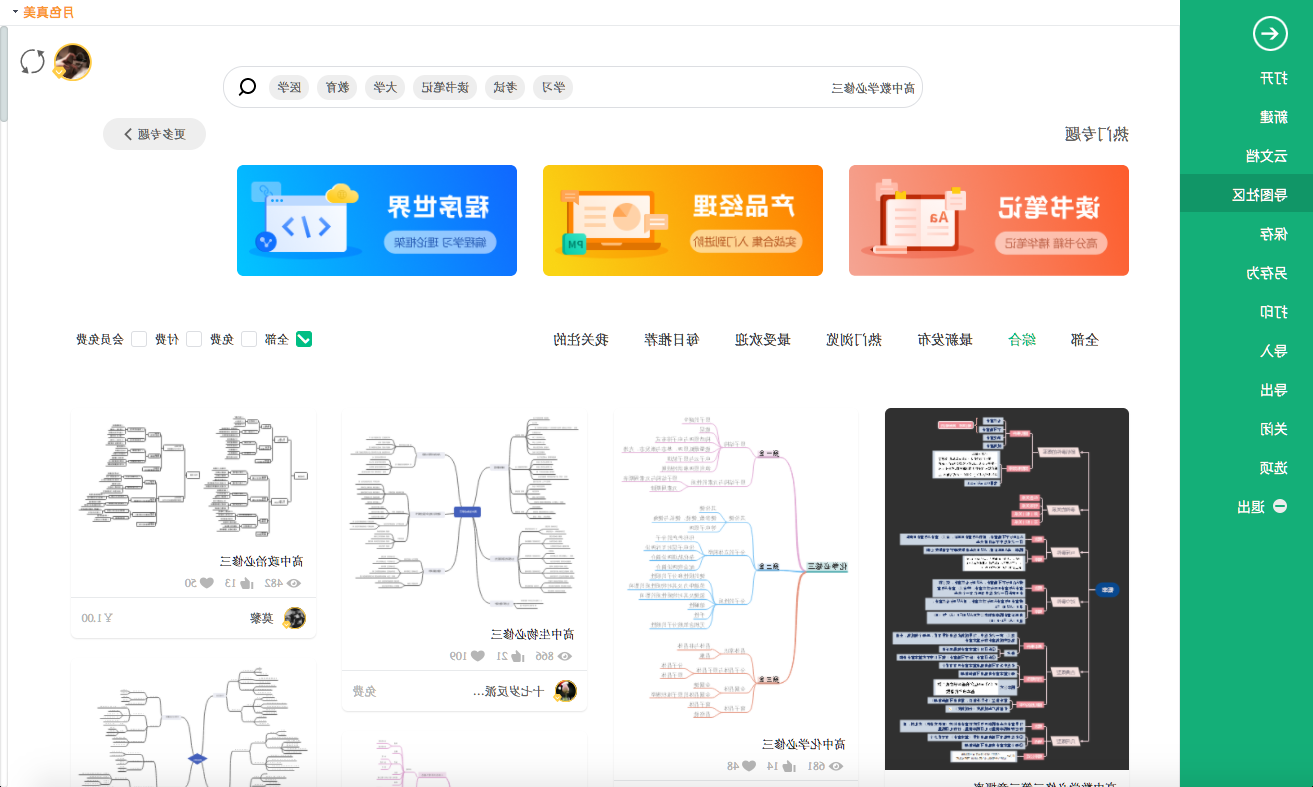Click the heart icon on 高中生物必修三 card
The width and height of the screenshot is (1313, 787).
[x=478, y=656]
